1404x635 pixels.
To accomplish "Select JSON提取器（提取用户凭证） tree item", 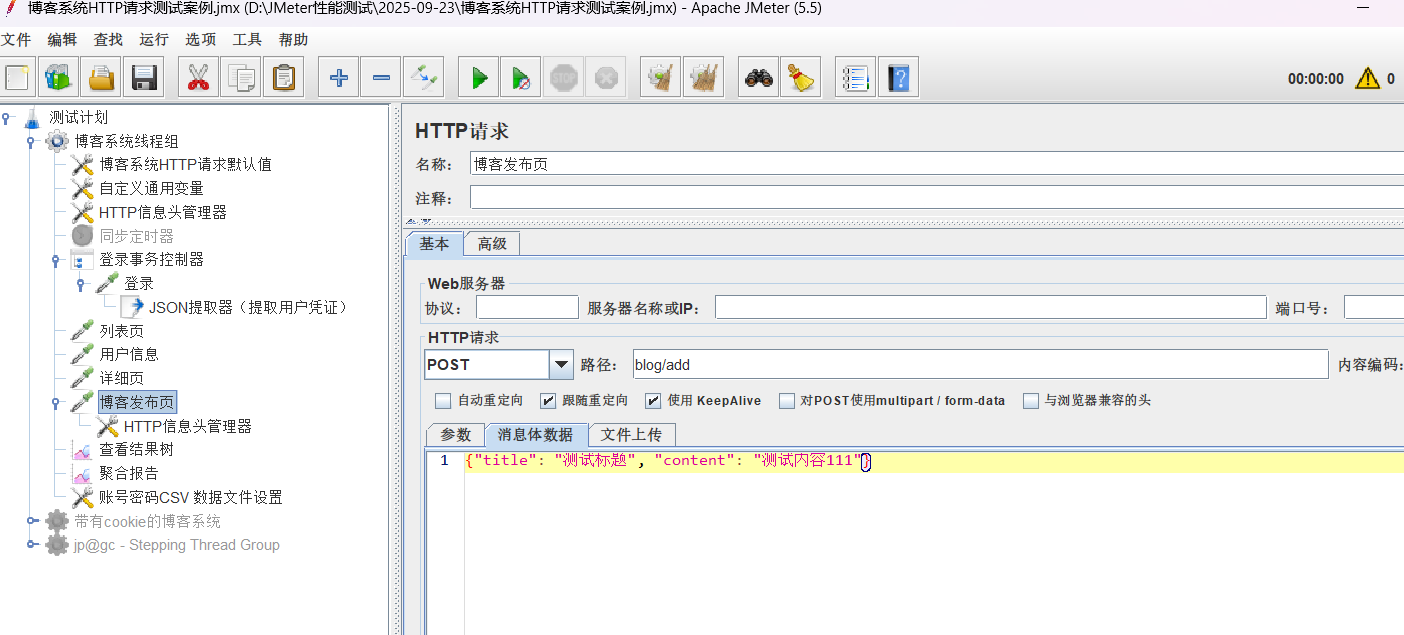I will pos(247,308).
